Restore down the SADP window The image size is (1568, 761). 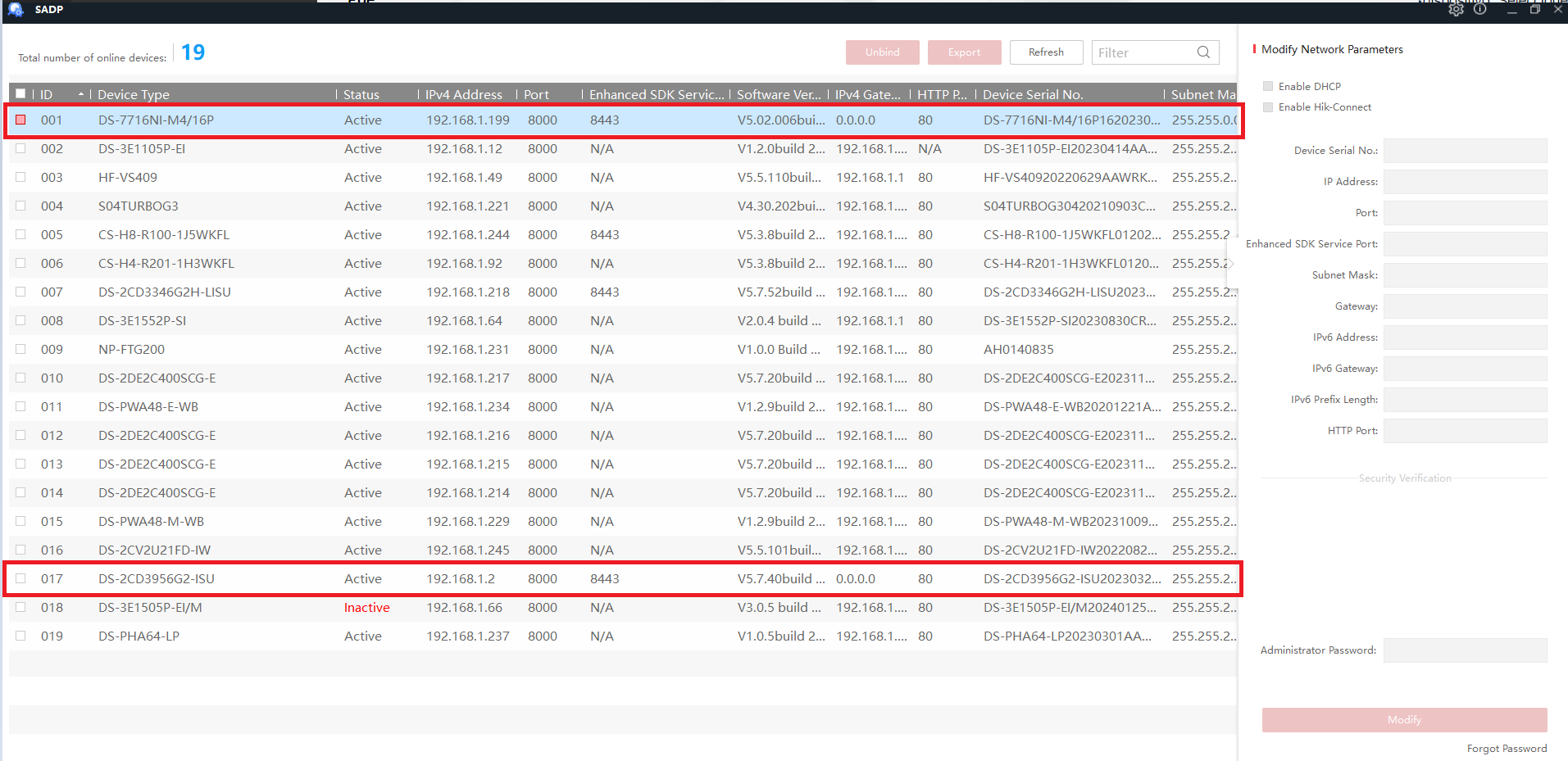point(1534,10)
